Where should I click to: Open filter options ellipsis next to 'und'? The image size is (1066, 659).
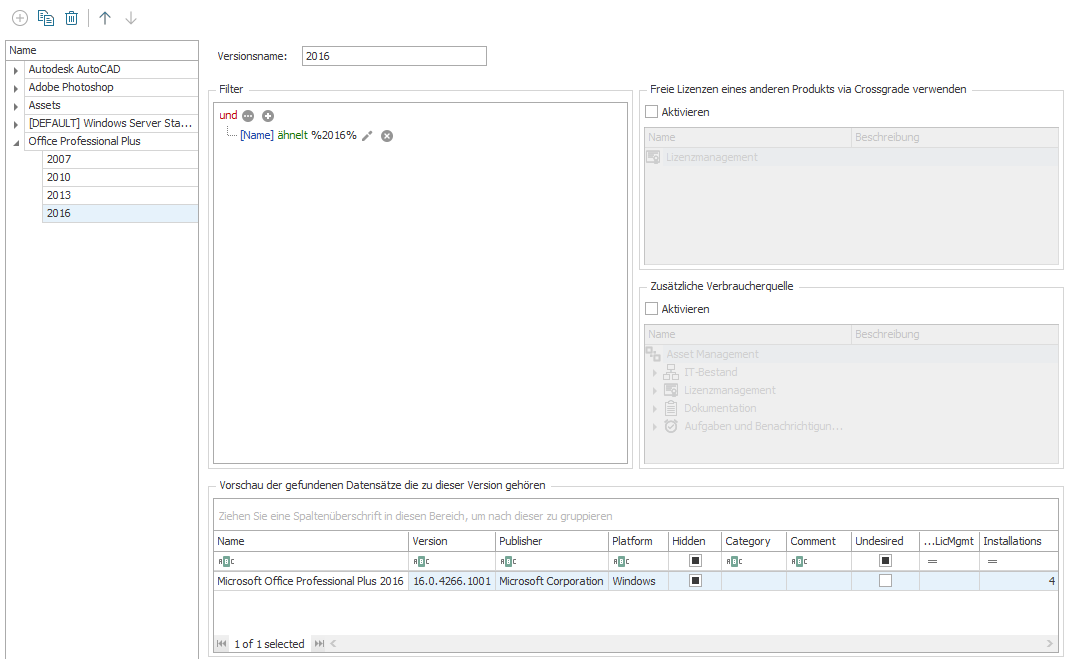[248, 116]
